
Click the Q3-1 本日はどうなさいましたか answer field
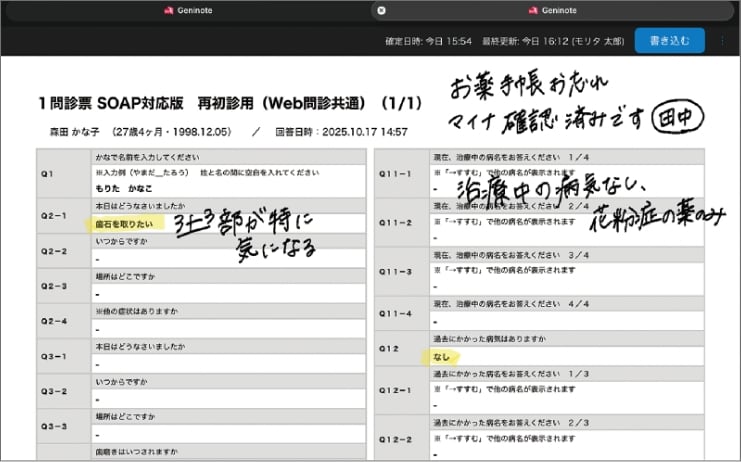[228, 364]
